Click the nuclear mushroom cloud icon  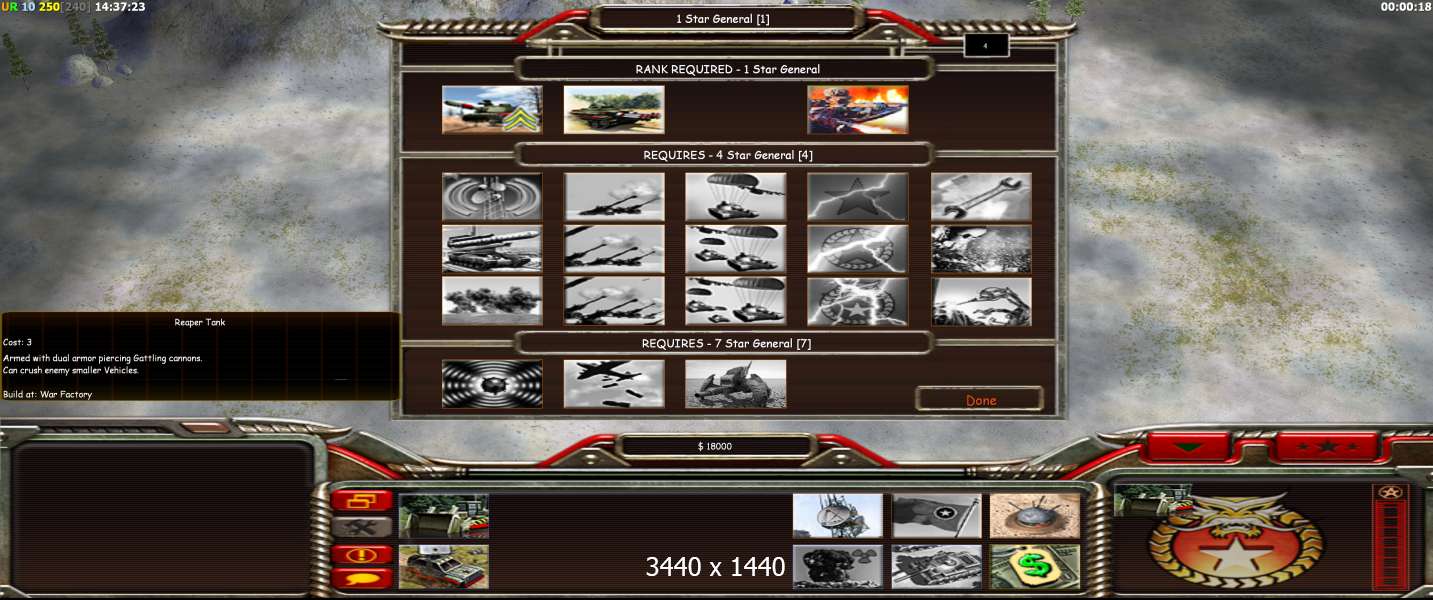tap(838, 567)
